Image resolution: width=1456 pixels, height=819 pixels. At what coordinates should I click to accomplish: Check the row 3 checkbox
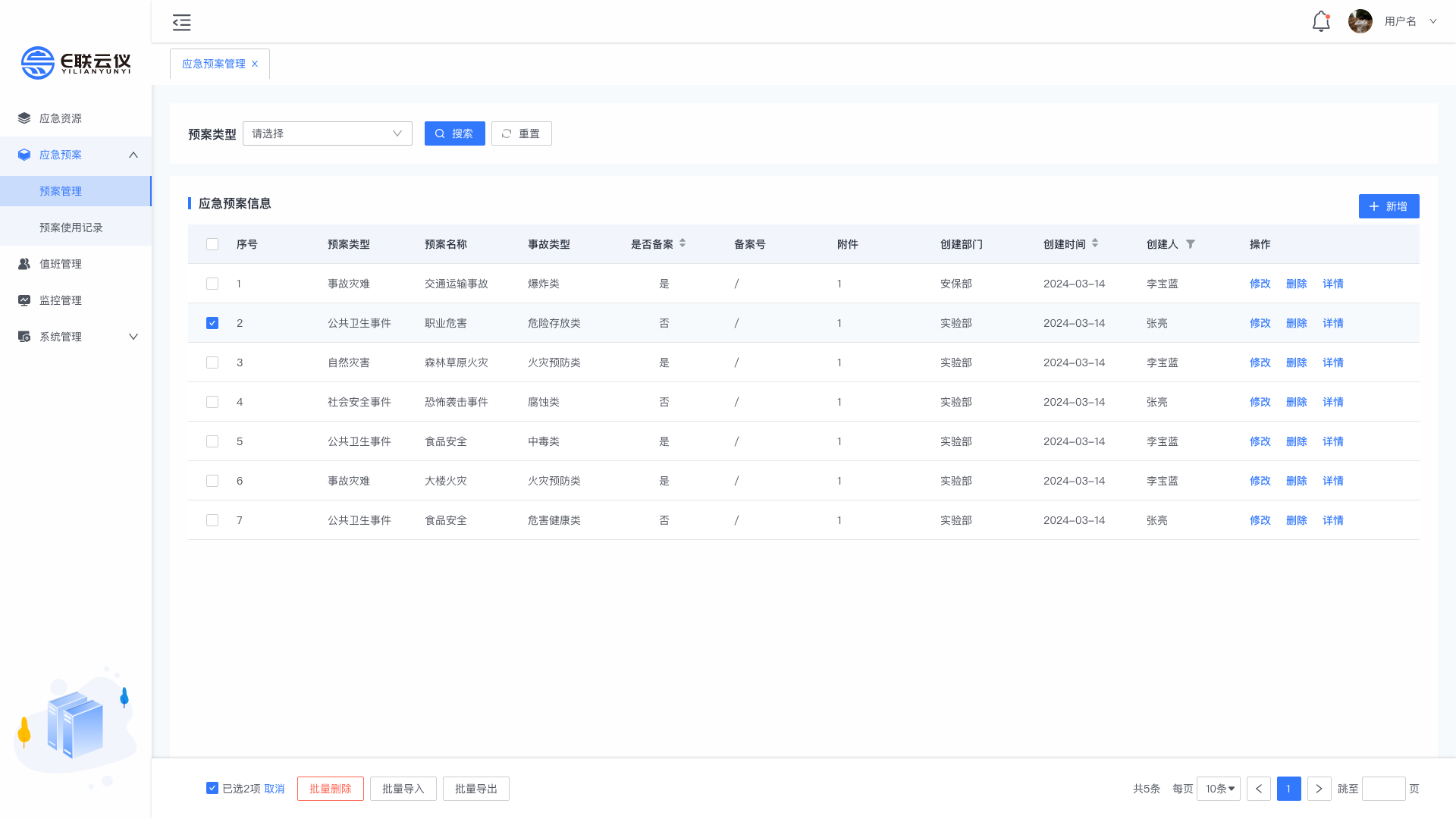click(212, 362)
